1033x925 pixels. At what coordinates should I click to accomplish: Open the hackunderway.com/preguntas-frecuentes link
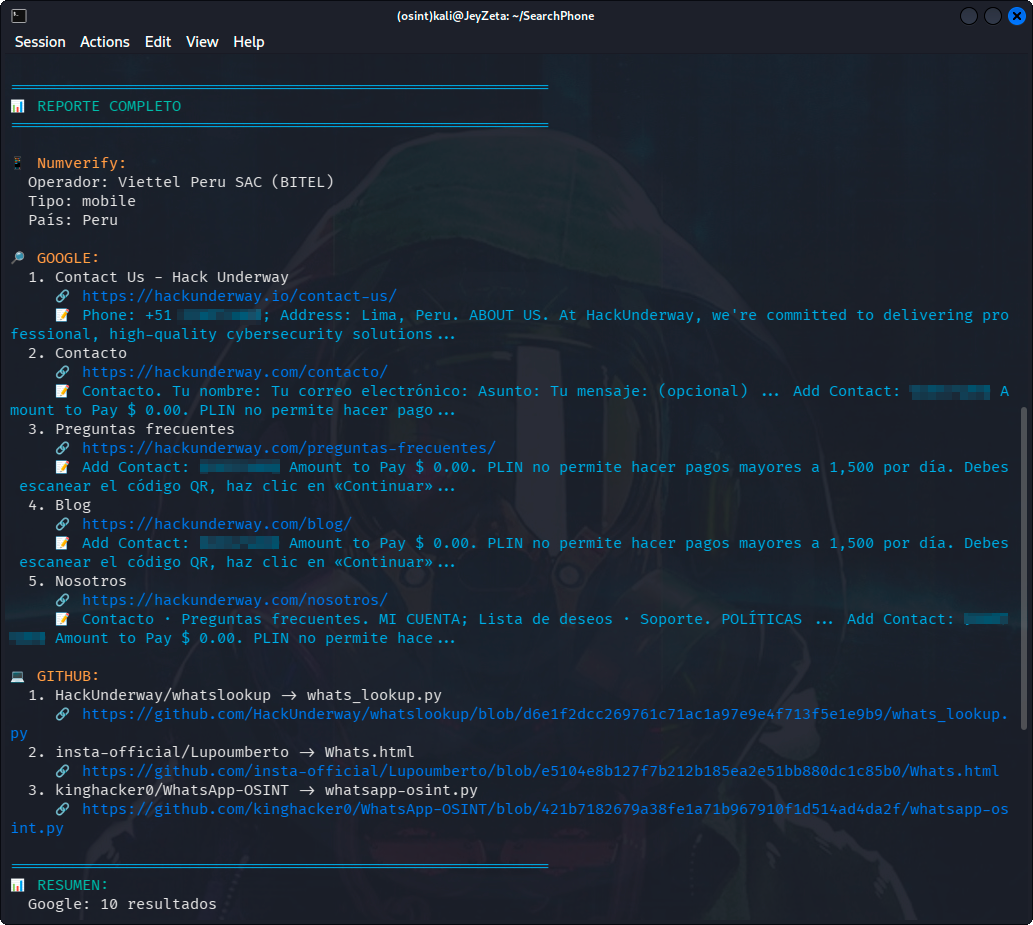click(289, 448)
